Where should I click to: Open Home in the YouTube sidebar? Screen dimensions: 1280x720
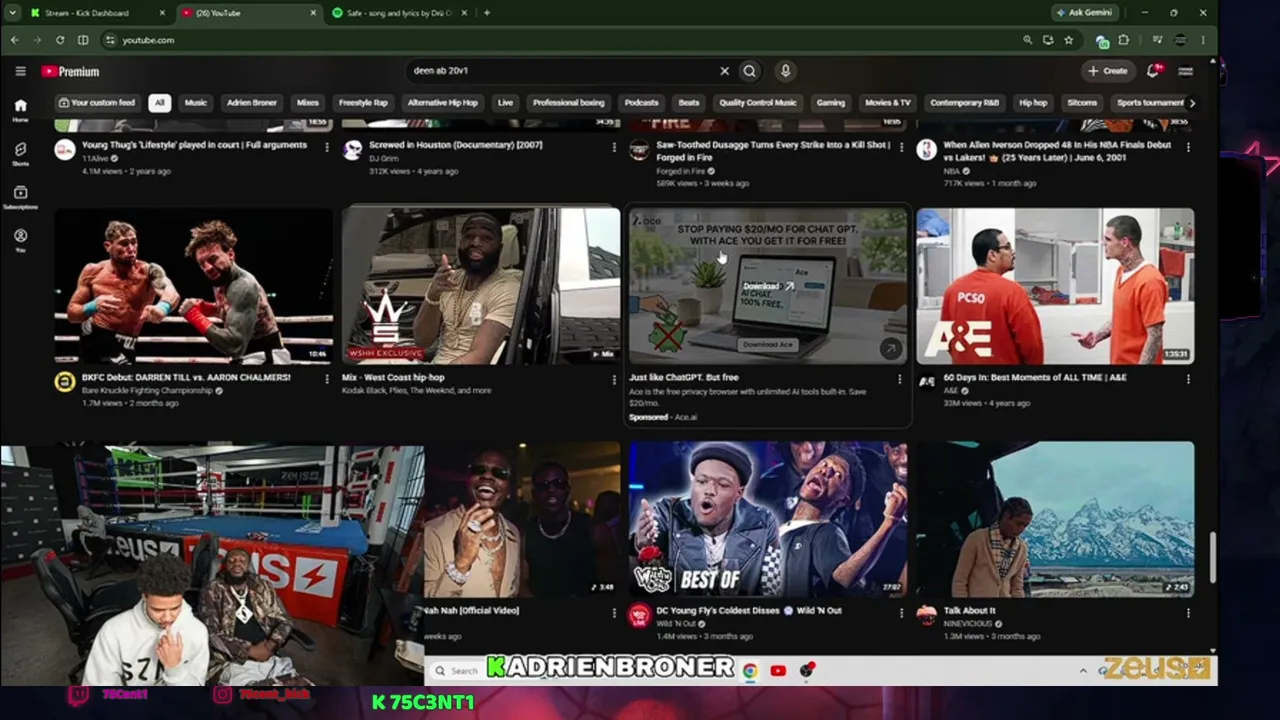pyautogui.click(x=20, y=109)
